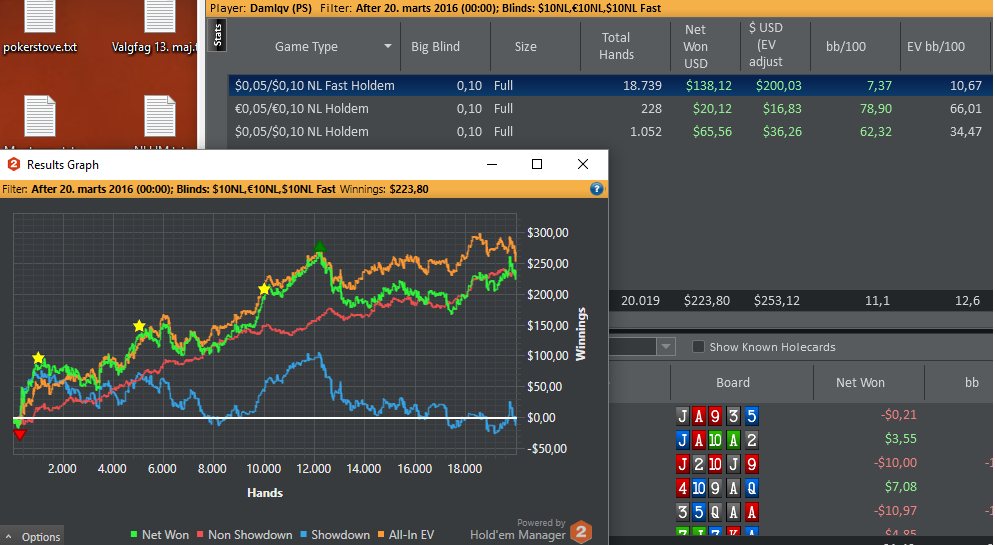Viewport: 995px width, 545px height.
Task: Expand the graph Options panel
Action: 32,536
